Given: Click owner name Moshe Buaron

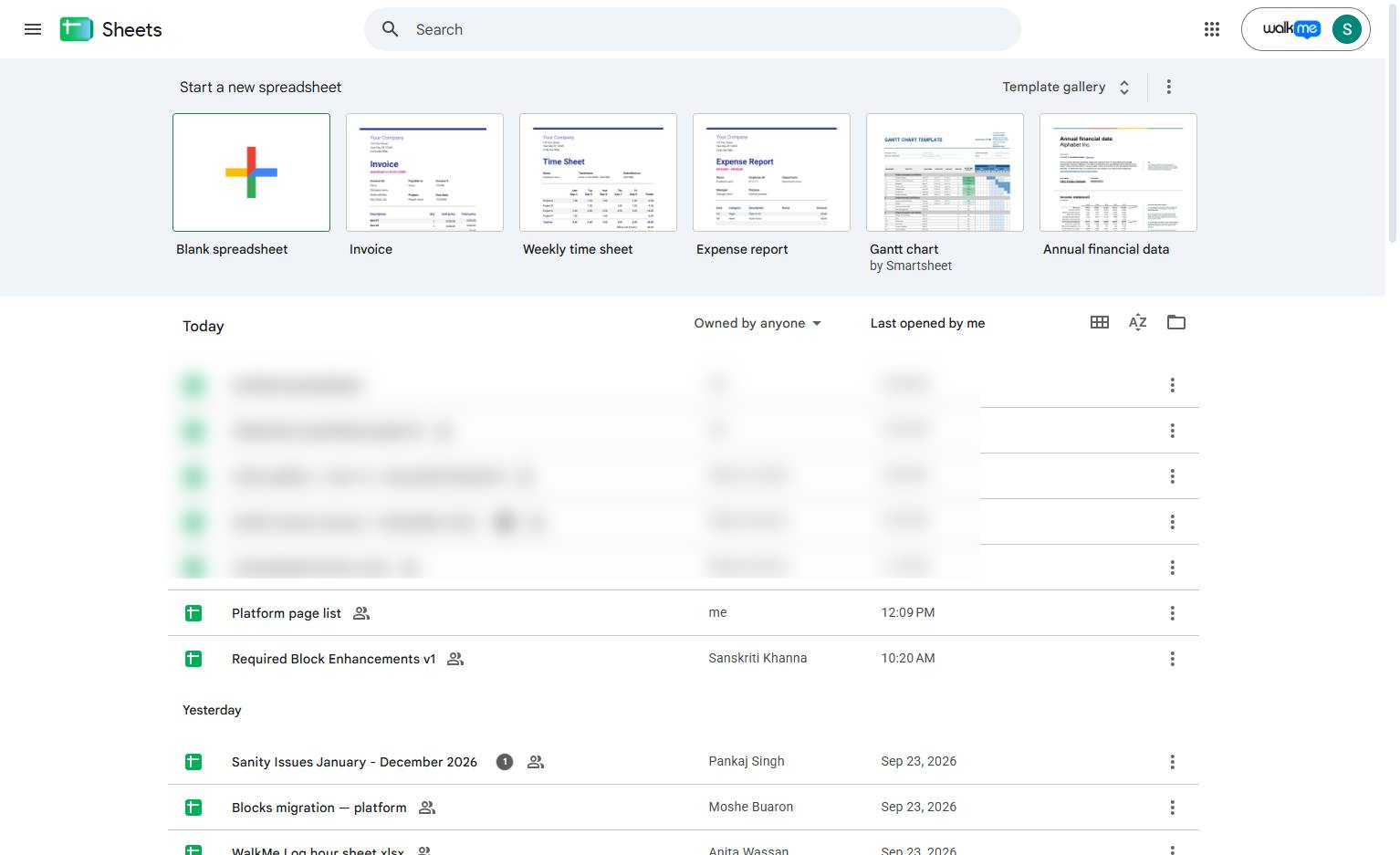Looking at the screenshot, I should pos(751,807).
